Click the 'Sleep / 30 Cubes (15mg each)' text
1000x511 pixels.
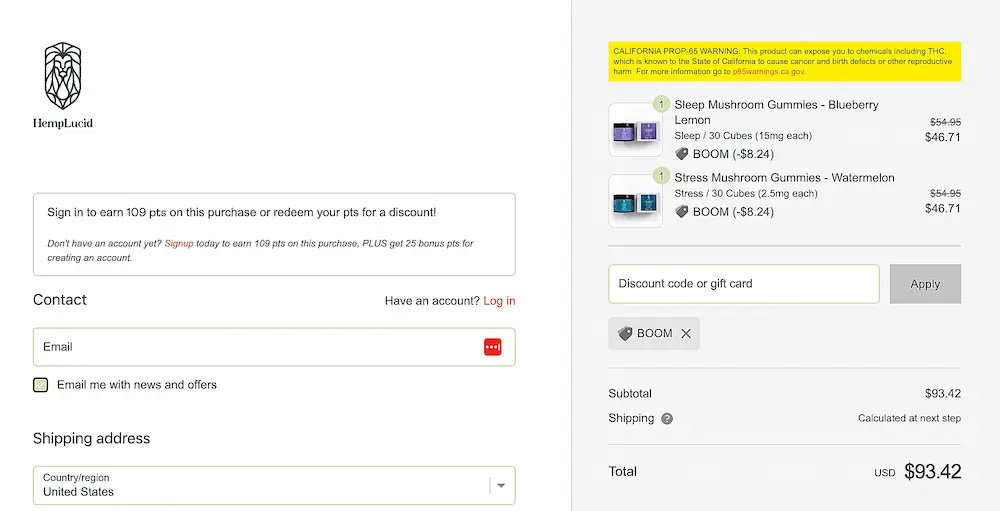pos(743,136)
